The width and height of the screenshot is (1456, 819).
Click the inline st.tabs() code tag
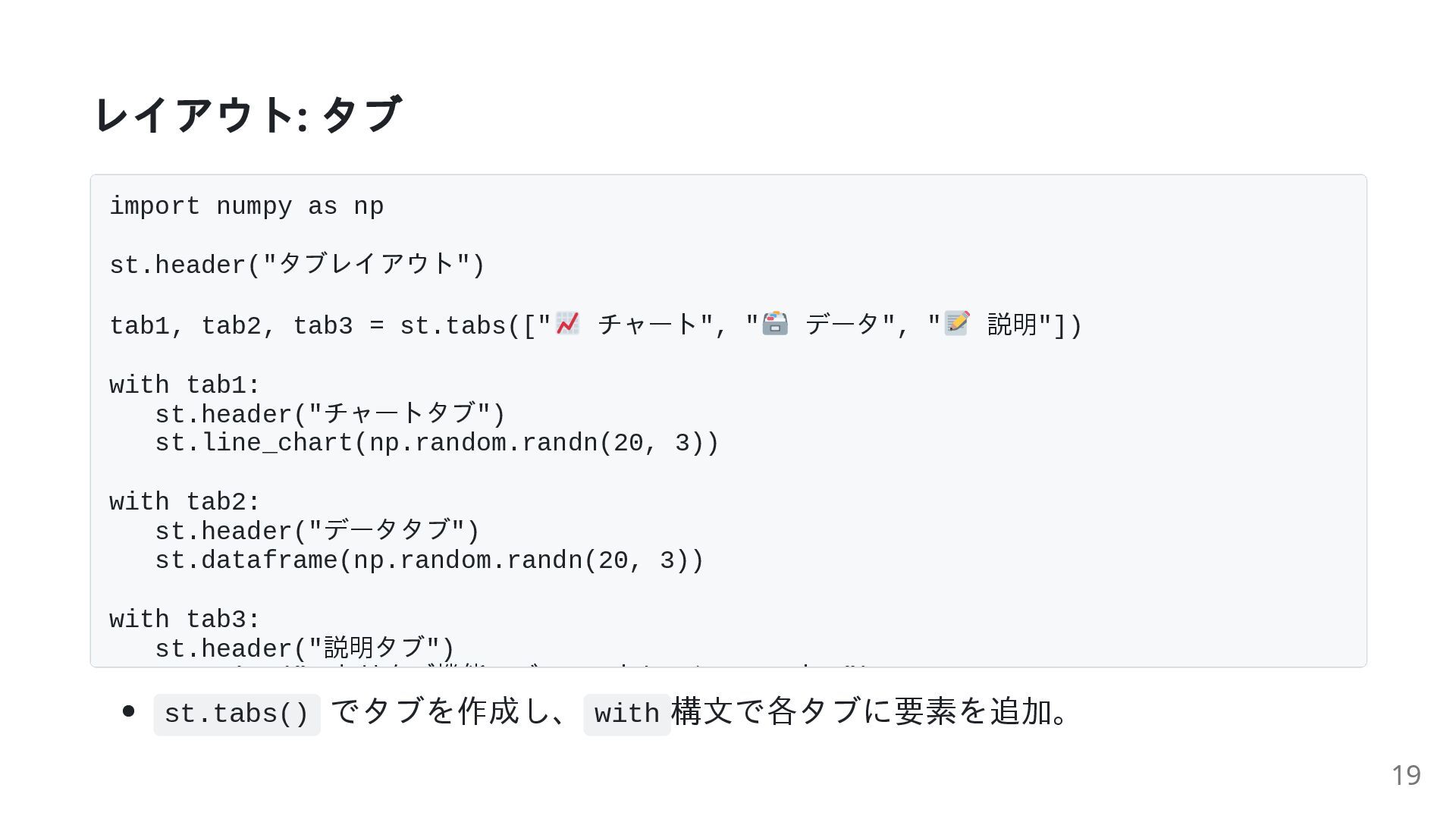(x=237, y=714)
